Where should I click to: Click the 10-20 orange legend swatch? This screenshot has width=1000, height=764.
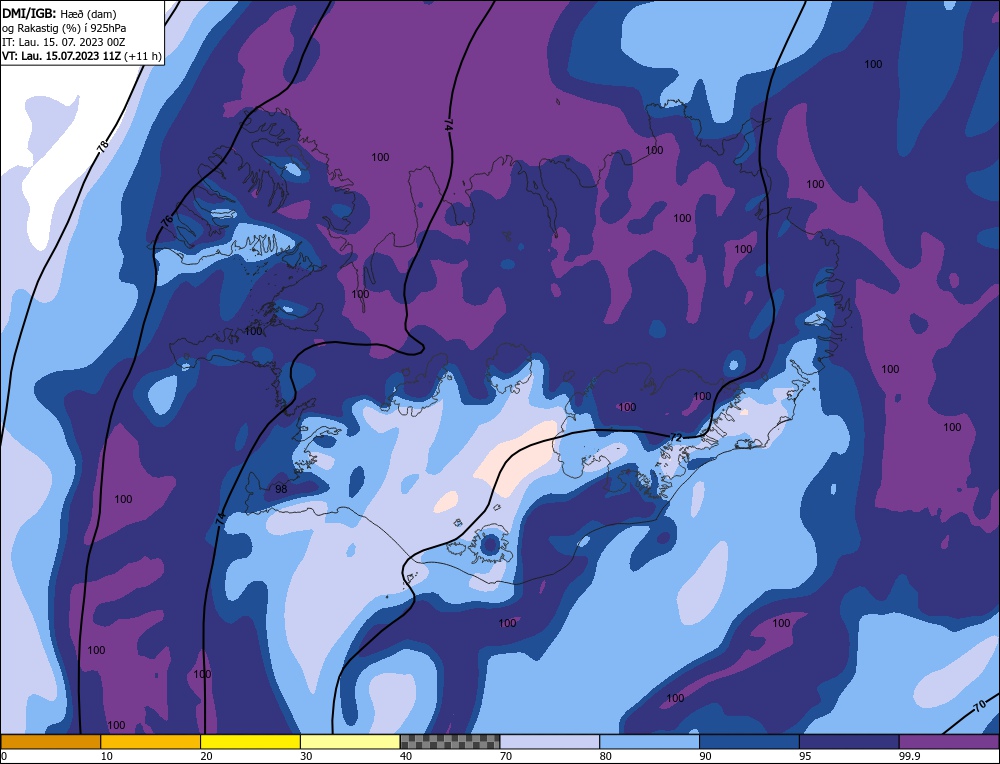(x=151, y=742)
